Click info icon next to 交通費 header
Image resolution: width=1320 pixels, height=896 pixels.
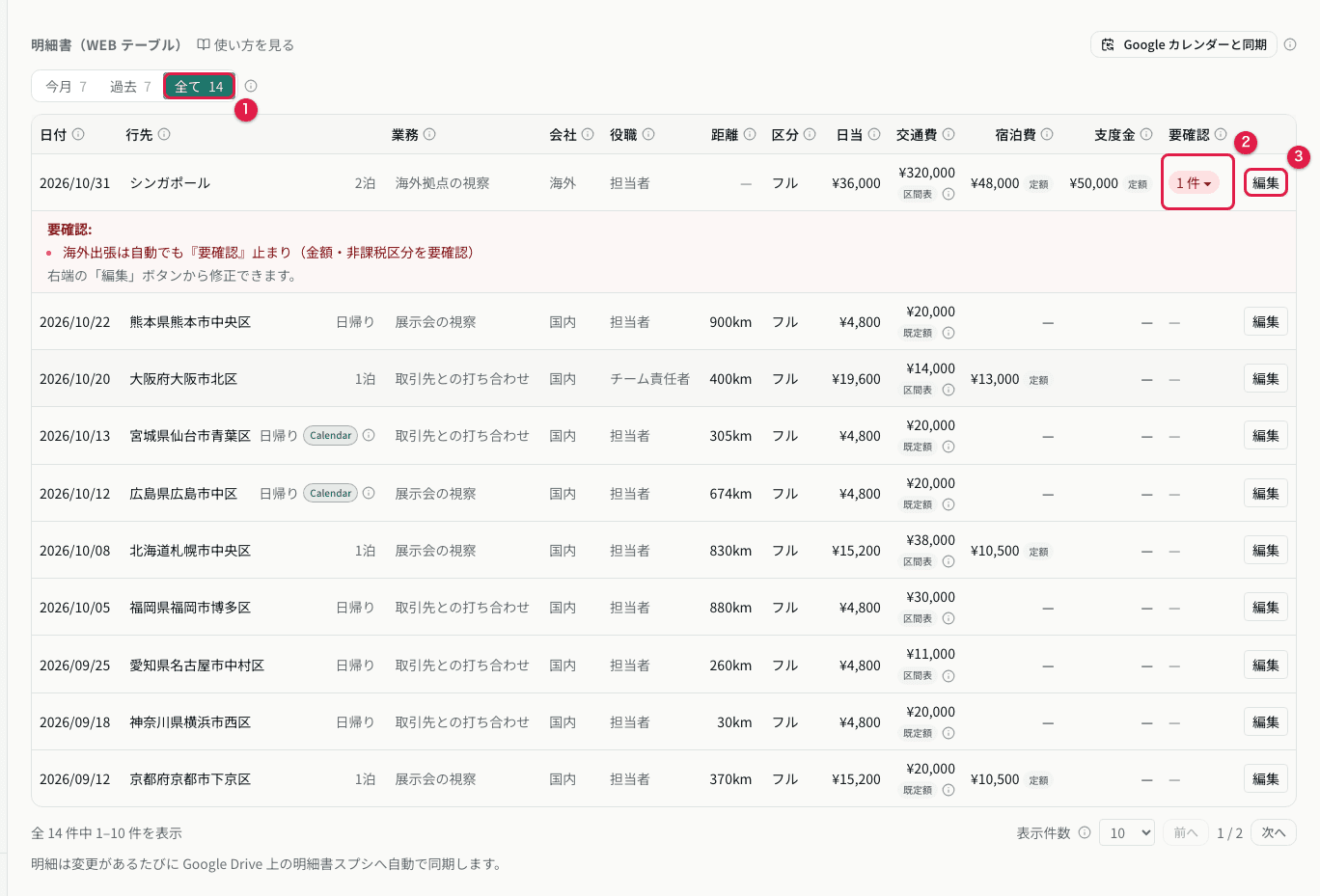[949, 135]
